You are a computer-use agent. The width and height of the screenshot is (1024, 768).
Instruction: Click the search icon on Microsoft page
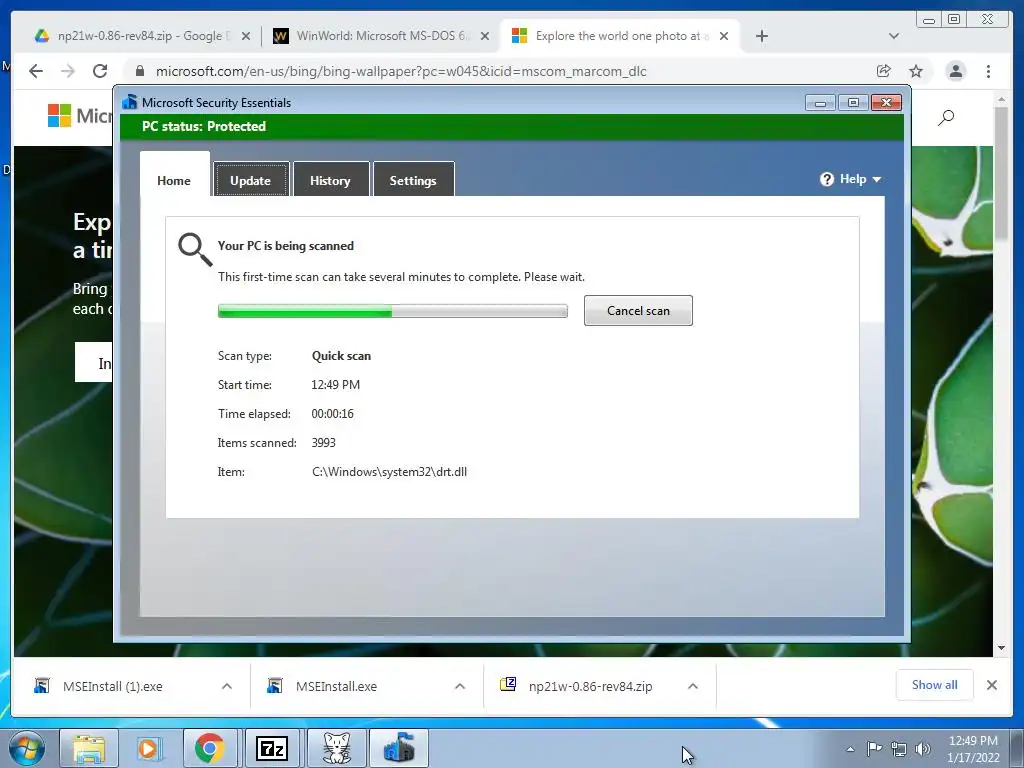tap(946, 118)
